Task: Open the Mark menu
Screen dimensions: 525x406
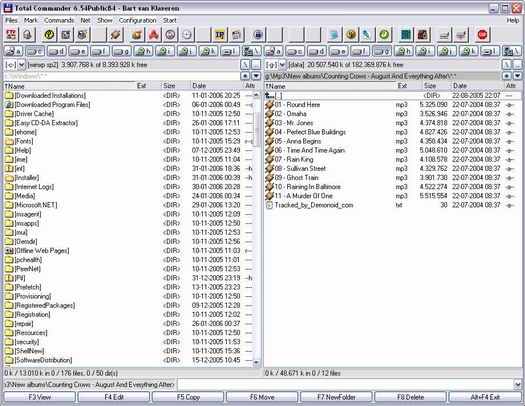Action: 31,20
